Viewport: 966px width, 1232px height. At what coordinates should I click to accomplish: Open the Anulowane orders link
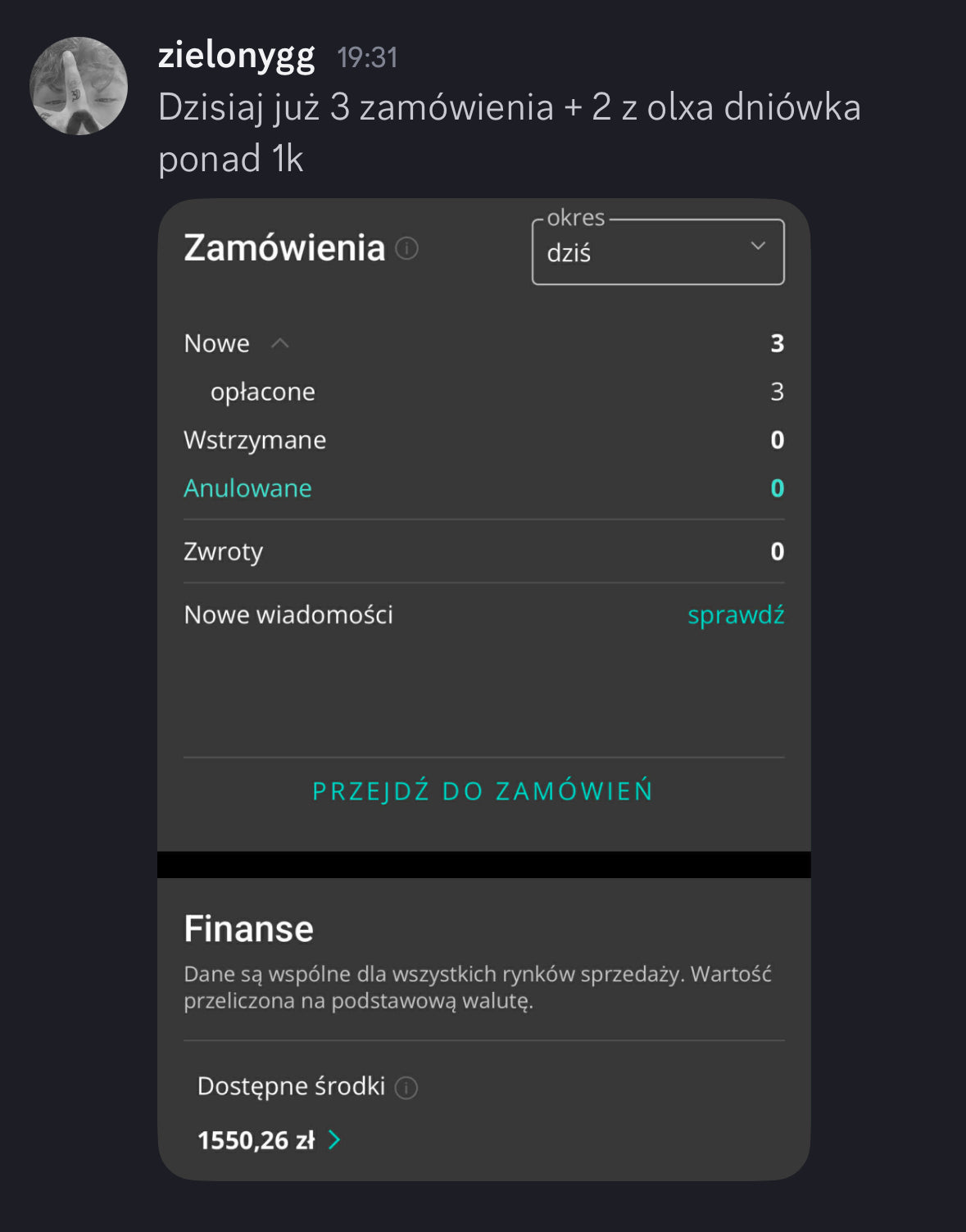tap(247, 488)
